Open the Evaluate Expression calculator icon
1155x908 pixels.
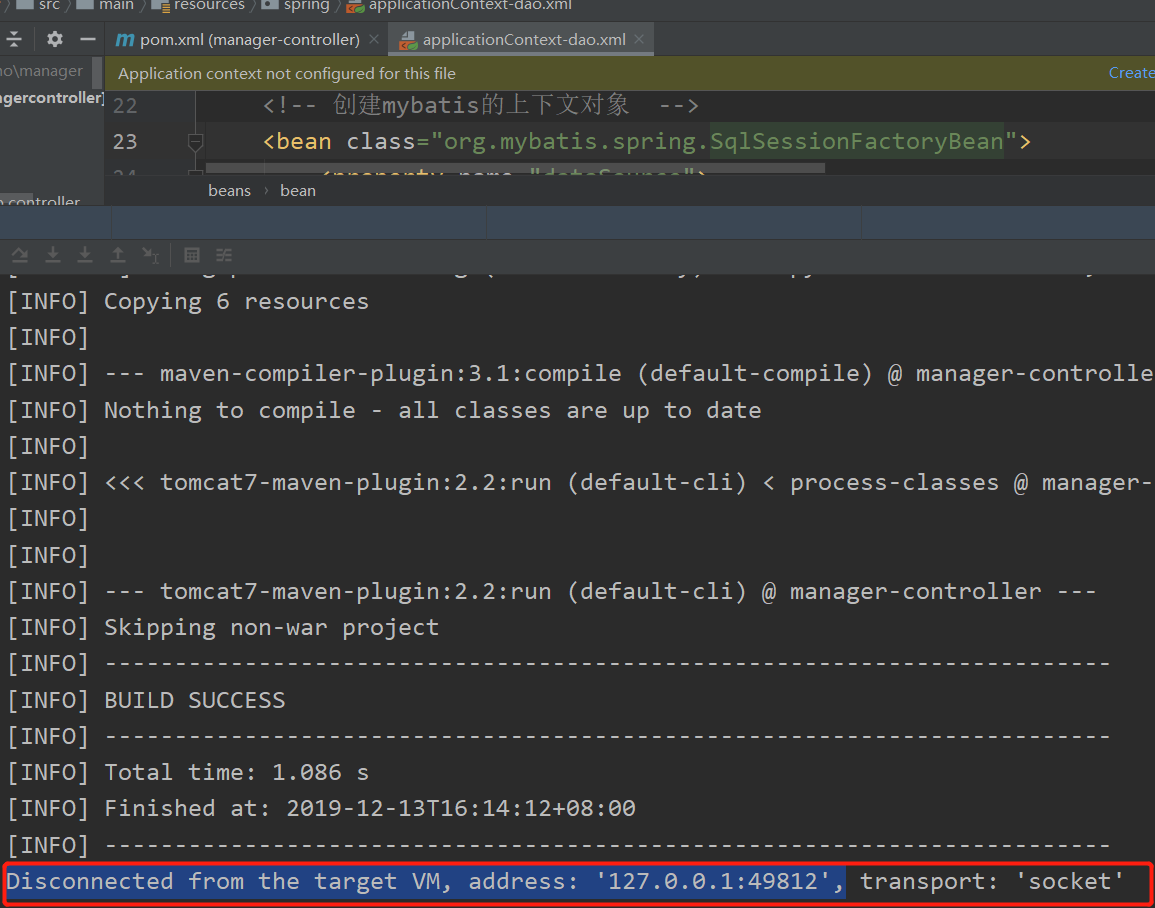point(192,256)
